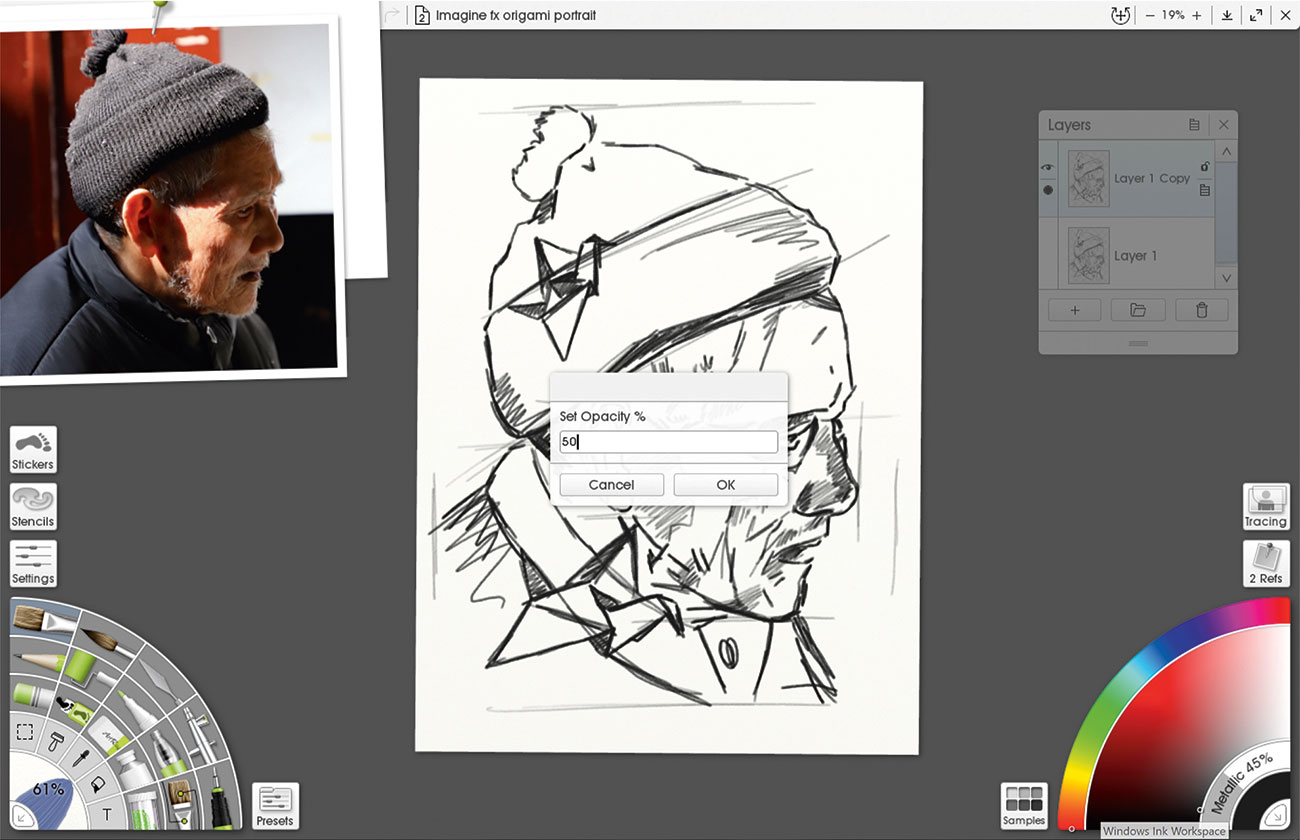The image size is (1300, 840).
Task: Toggle visibility of Layer 1 Copy
Action: point(1048,168)
